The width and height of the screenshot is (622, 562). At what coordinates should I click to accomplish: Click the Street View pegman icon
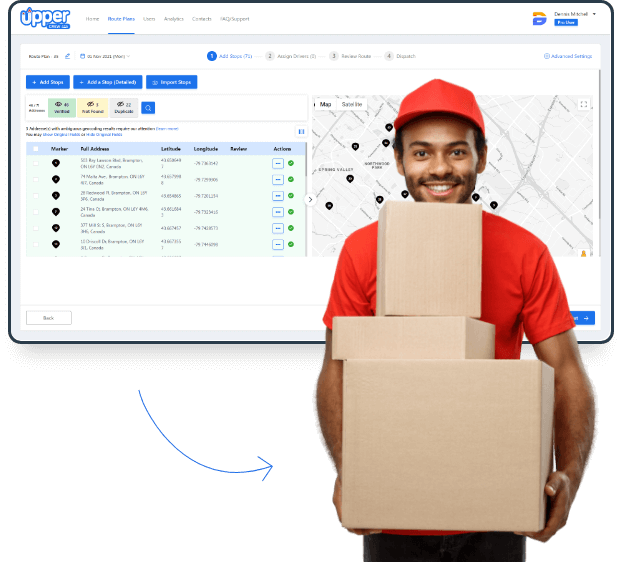tap(584, 253)
